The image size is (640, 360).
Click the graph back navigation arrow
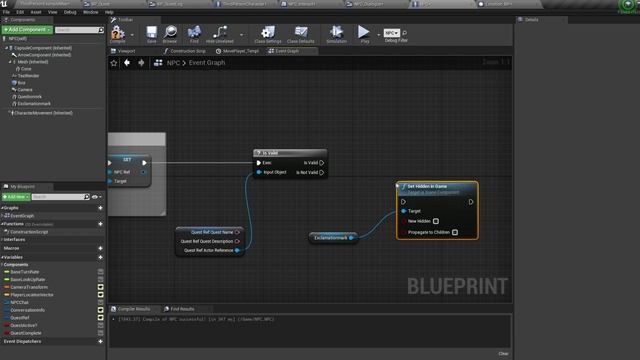pyautogui.click(x=127, y=62)
